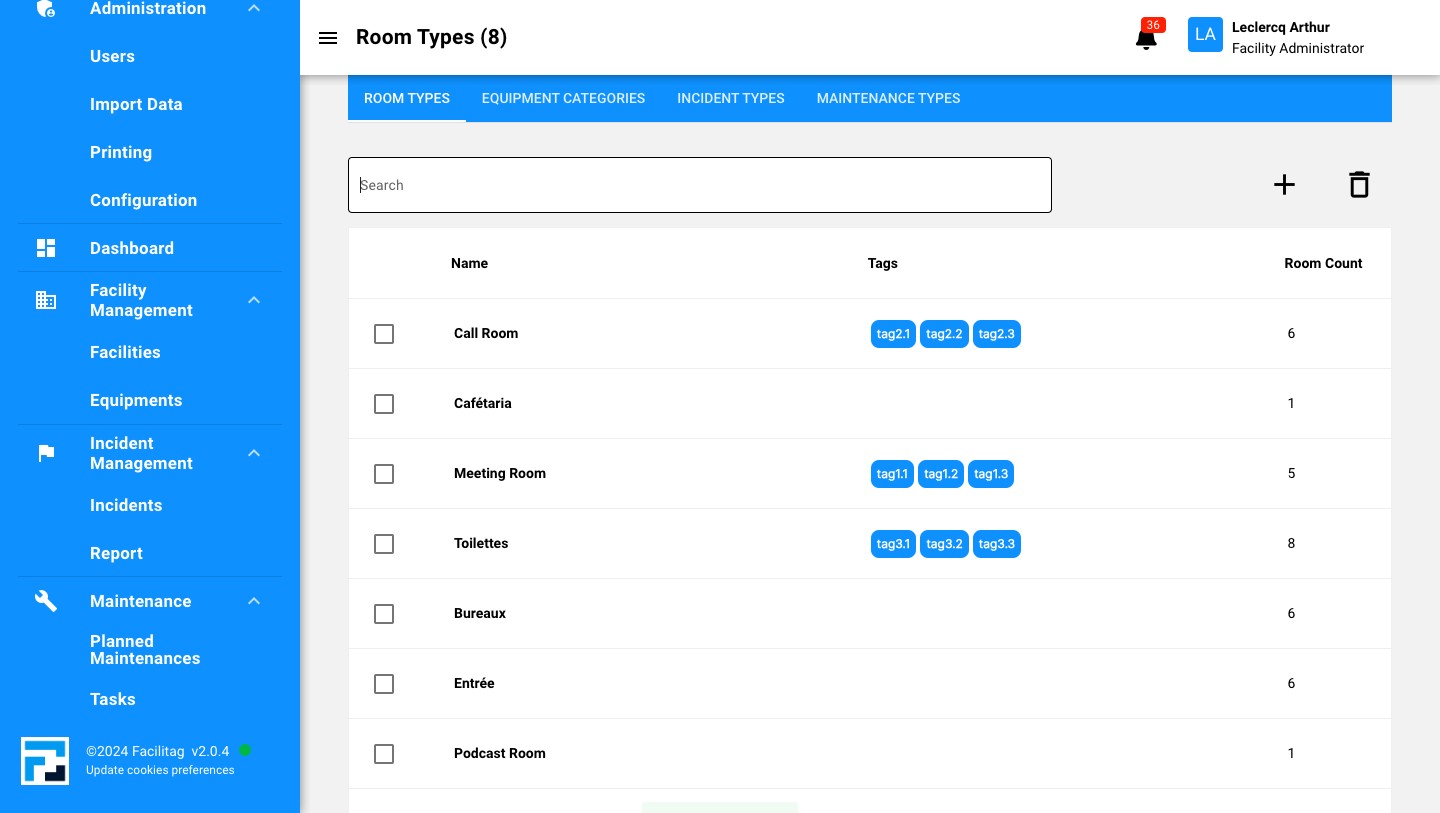
Task: Select the Dashboard icon in the sidebar
Action: [46, 248]
